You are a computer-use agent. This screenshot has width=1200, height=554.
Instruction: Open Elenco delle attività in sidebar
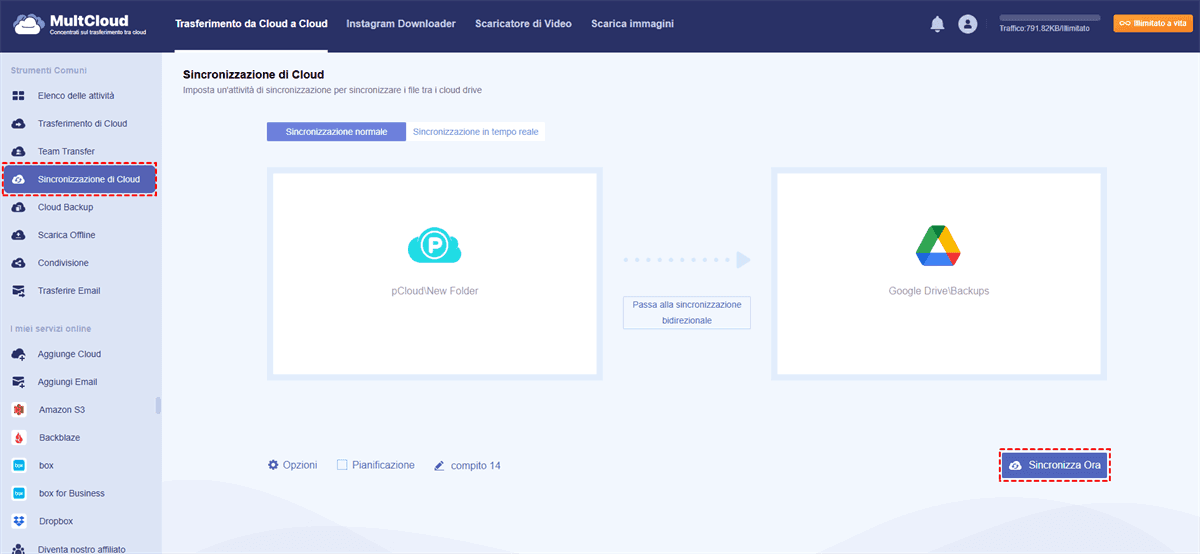[76, 96]
